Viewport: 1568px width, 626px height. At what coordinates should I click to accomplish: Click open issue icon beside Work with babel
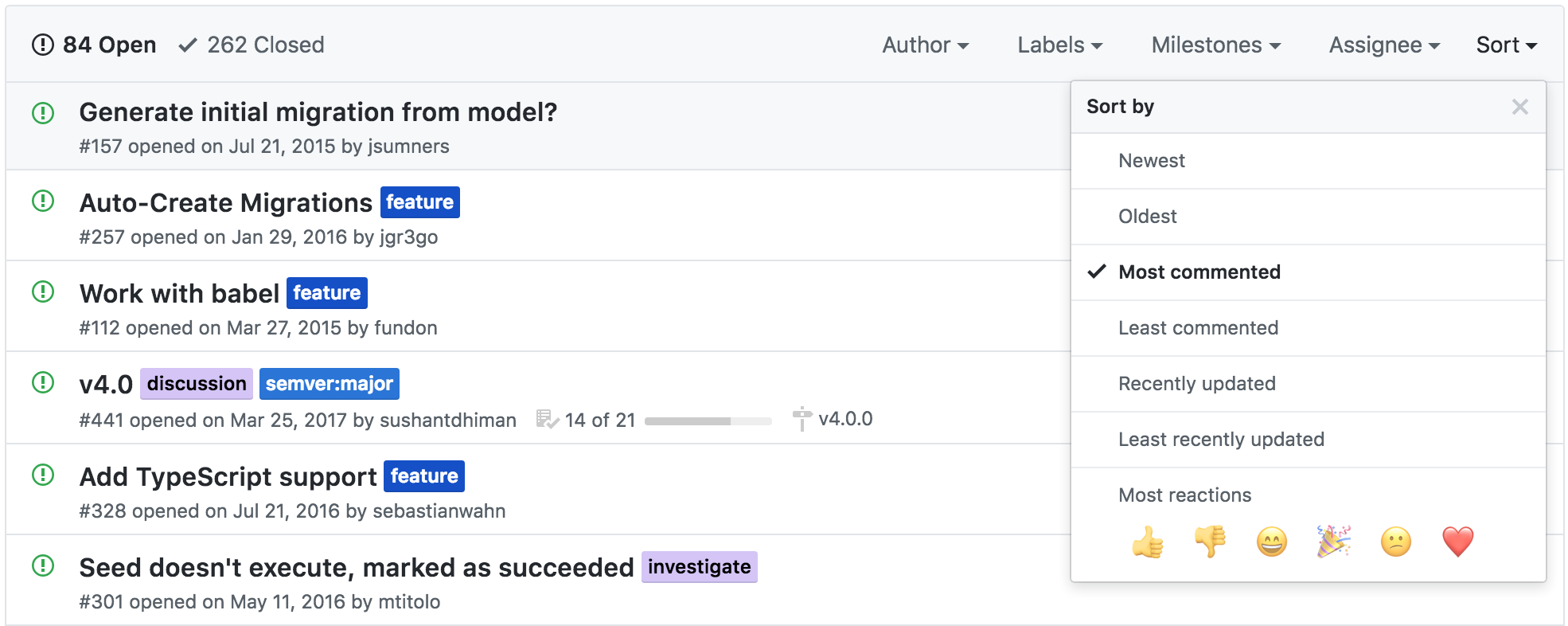[x=43, y=291]
